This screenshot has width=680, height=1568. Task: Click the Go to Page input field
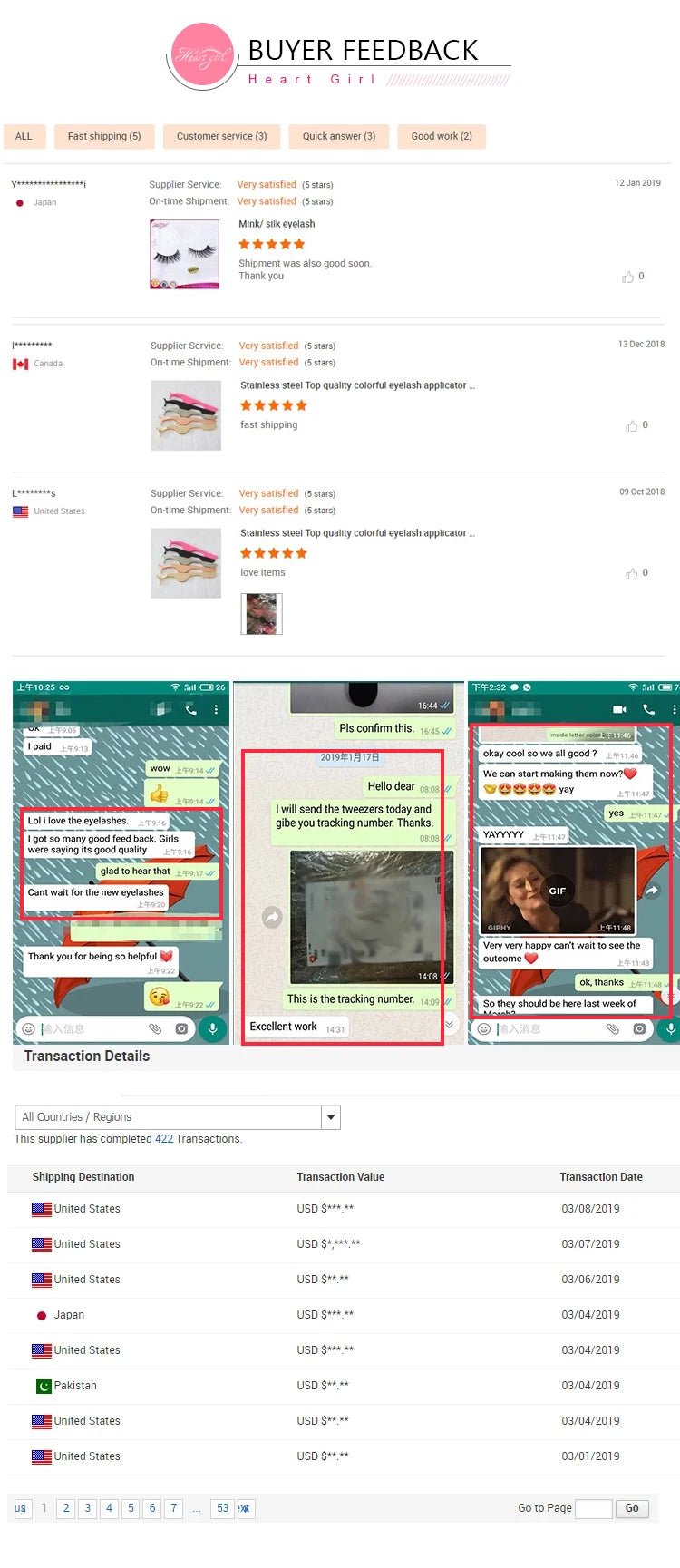point(593,1508)
